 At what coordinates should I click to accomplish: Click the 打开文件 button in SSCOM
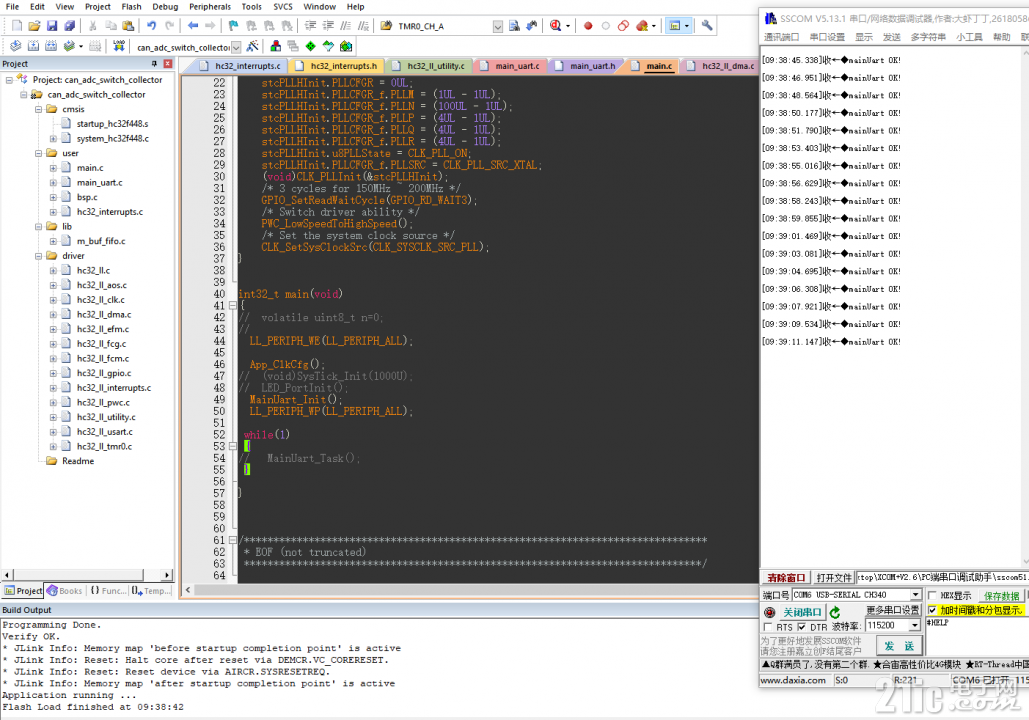pyautogui.click(x=834, y=578)
